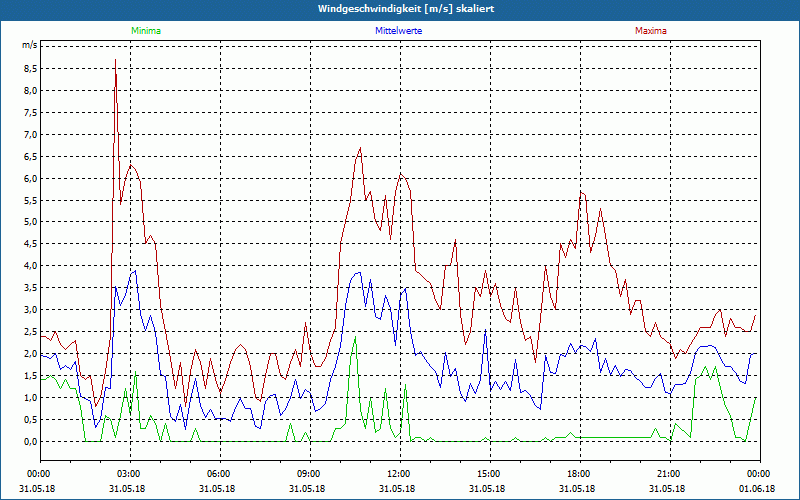Image resolution: width=800 pixels, height=500 pixels.
Task: Click the 0,0 y-axis value
Action: (x=31, y=441)
